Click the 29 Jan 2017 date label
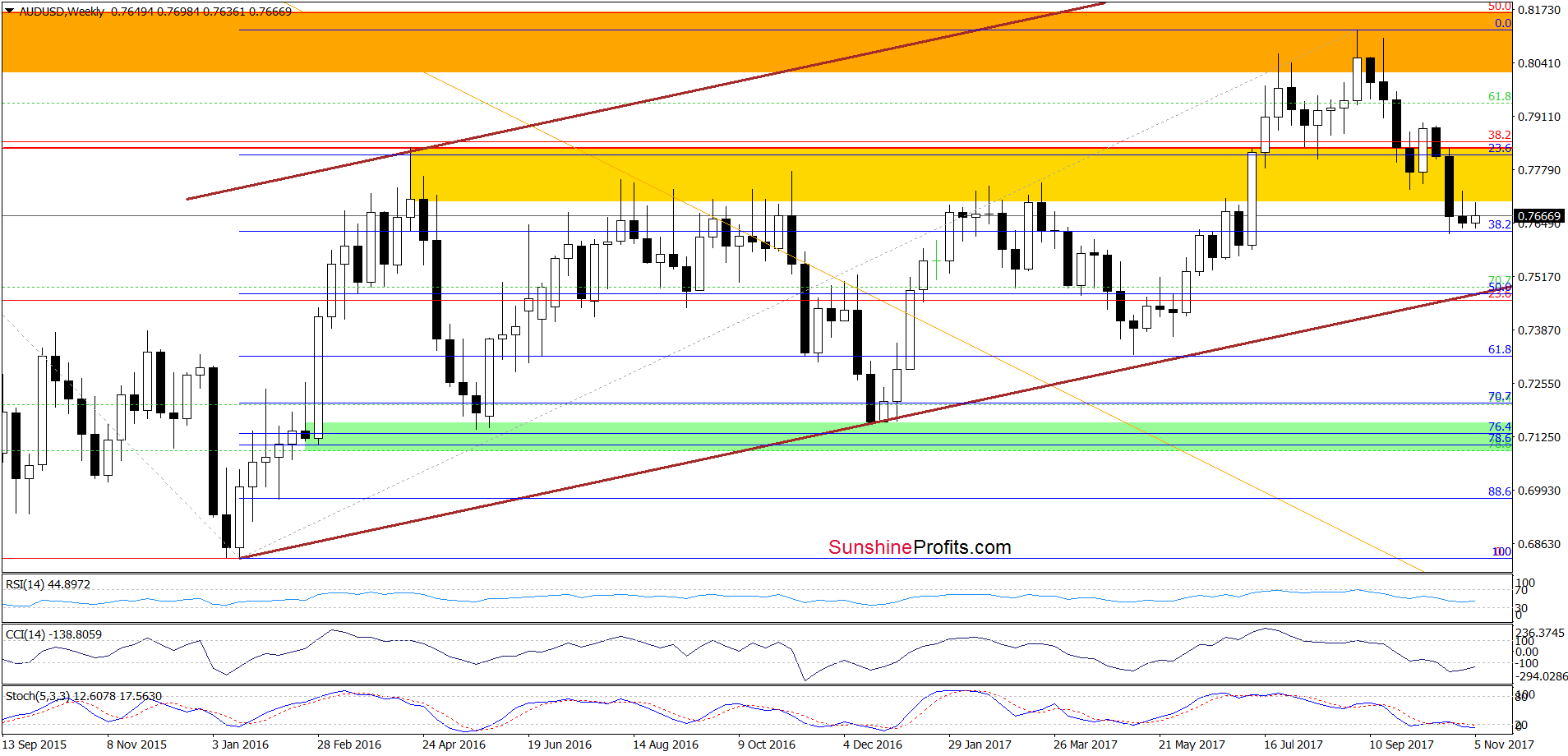Image resolution: width=1568 pixels, height=756 pixels. point(980,744)
